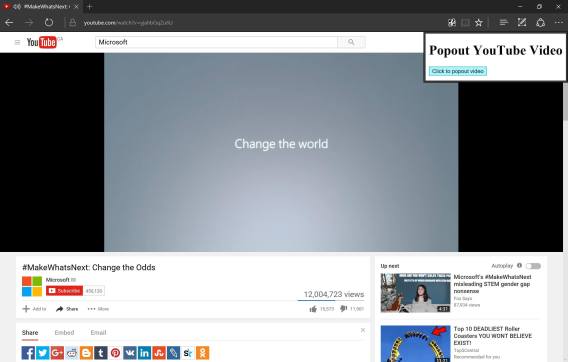The height and width of the screenshot is (362, 568).
Task: Show Autoplay info icon
Action: [519, 266]
